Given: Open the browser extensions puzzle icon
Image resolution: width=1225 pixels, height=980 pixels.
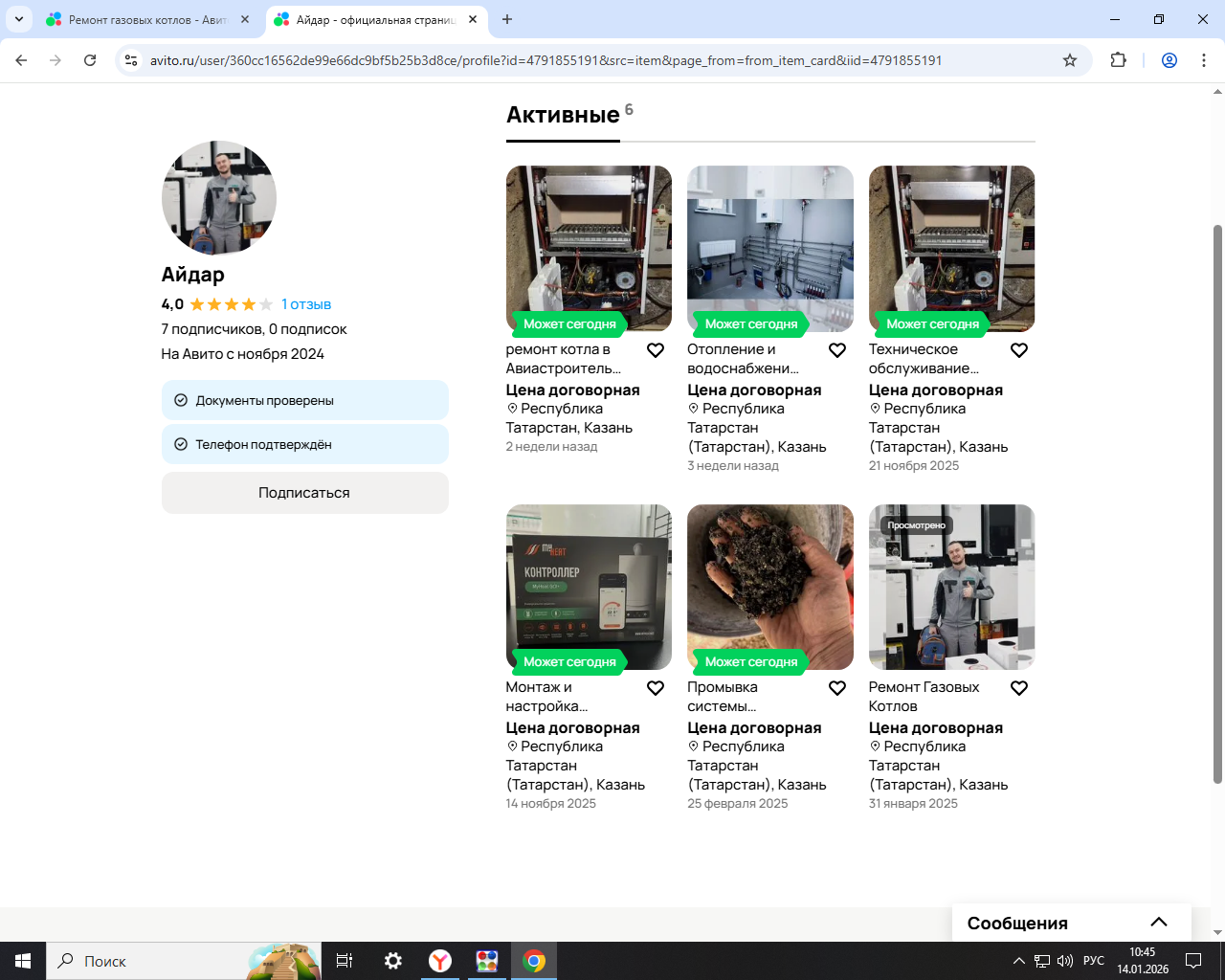Looking at the screenshot, I should 1118,60.
